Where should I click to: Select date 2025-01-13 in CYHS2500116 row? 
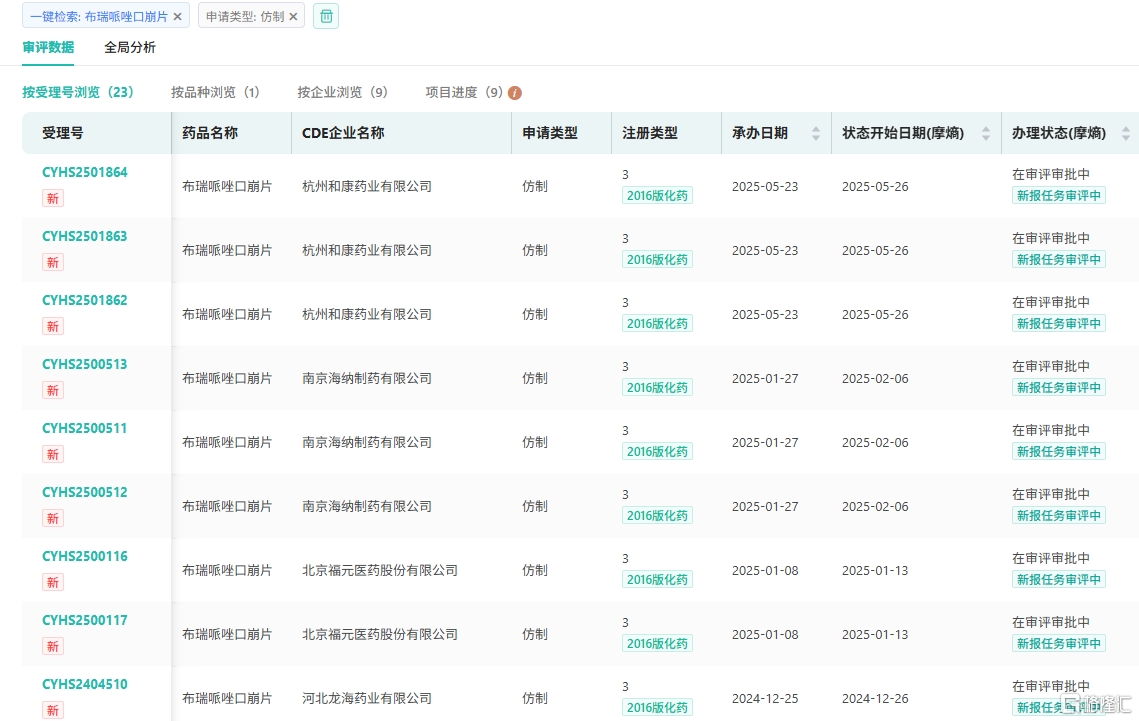click(x=875, y=571)
